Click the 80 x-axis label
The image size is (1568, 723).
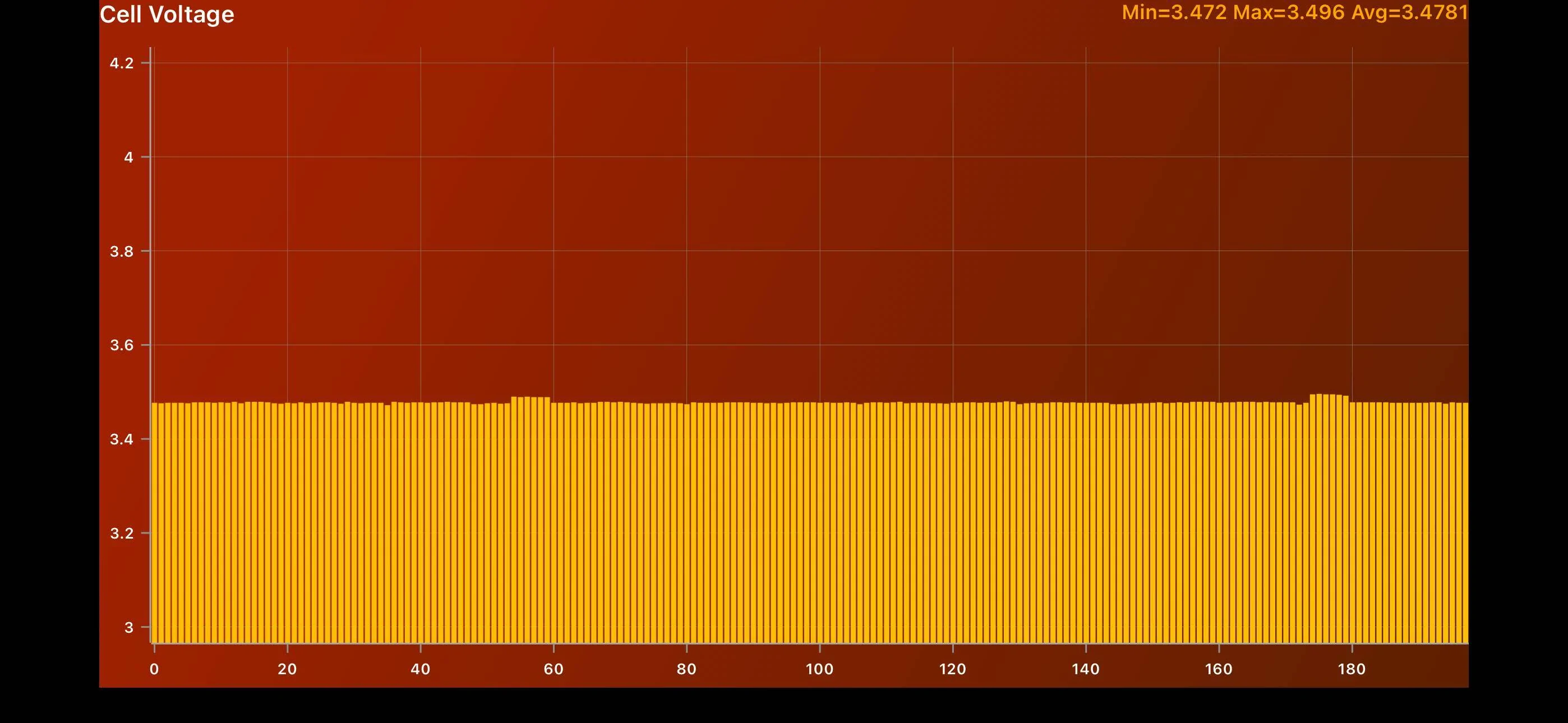(686, 669)
